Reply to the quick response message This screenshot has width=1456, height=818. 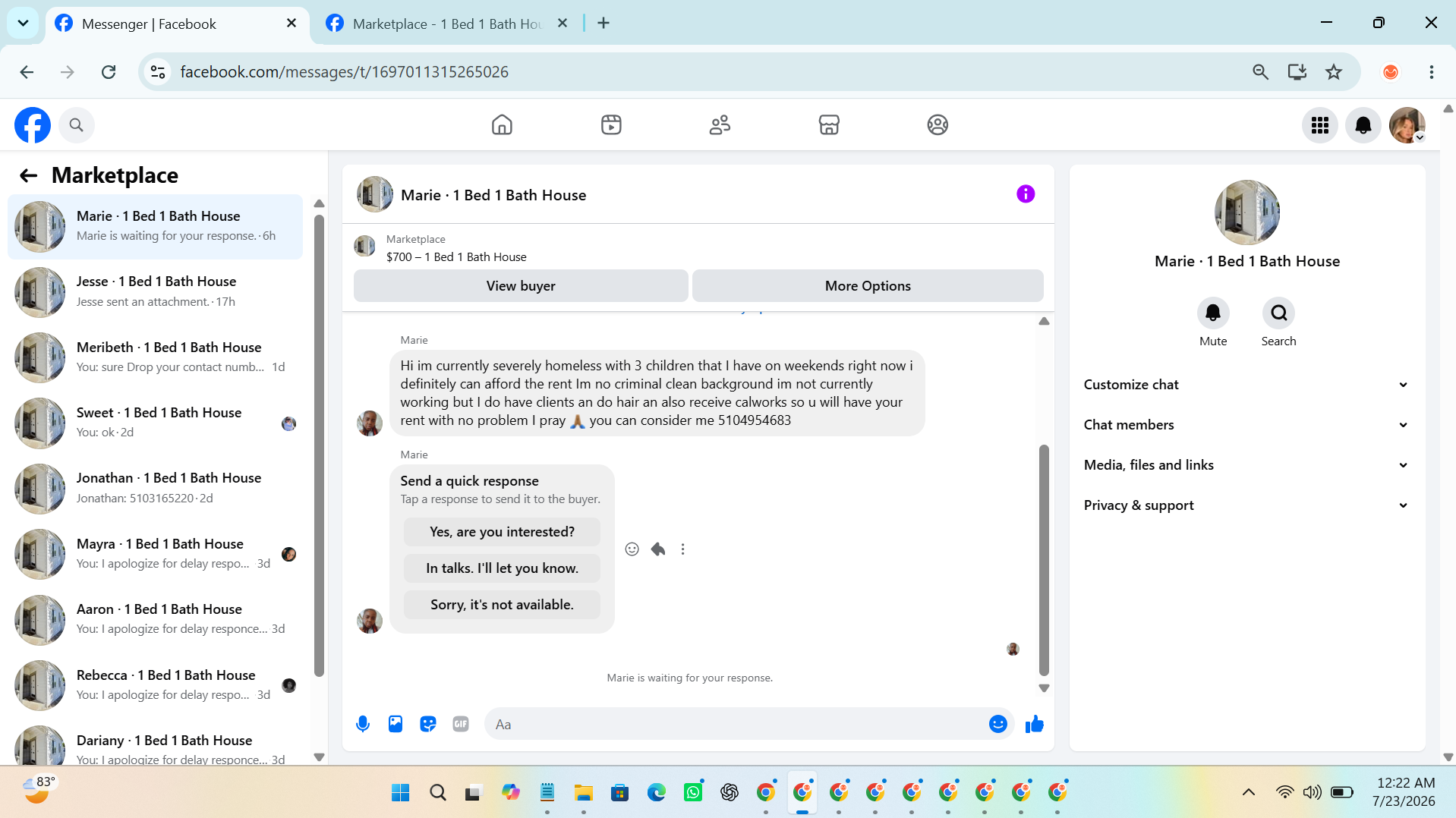click(x=658, y=549)
